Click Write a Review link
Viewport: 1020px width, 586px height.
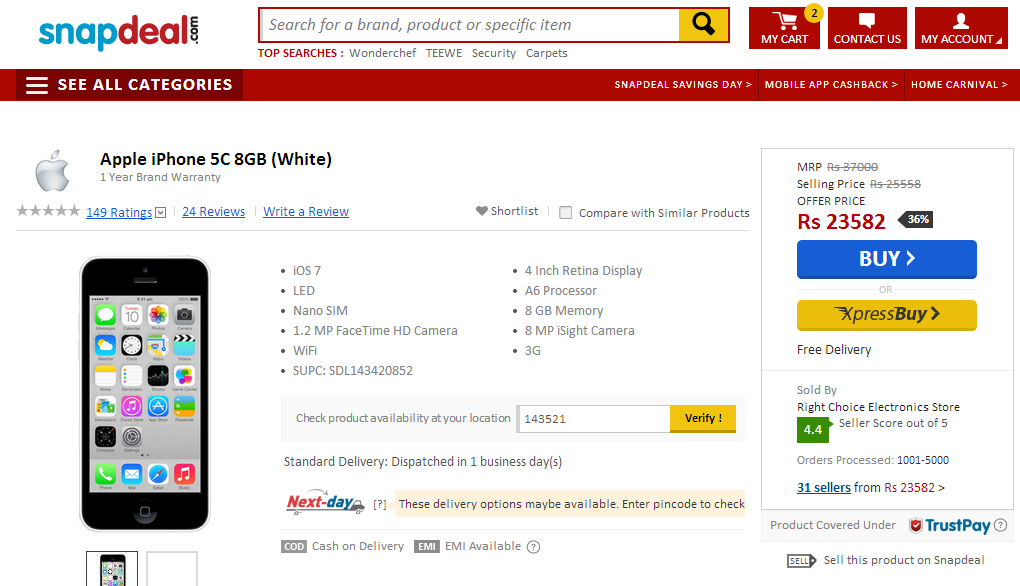click(x=306, y=211)
